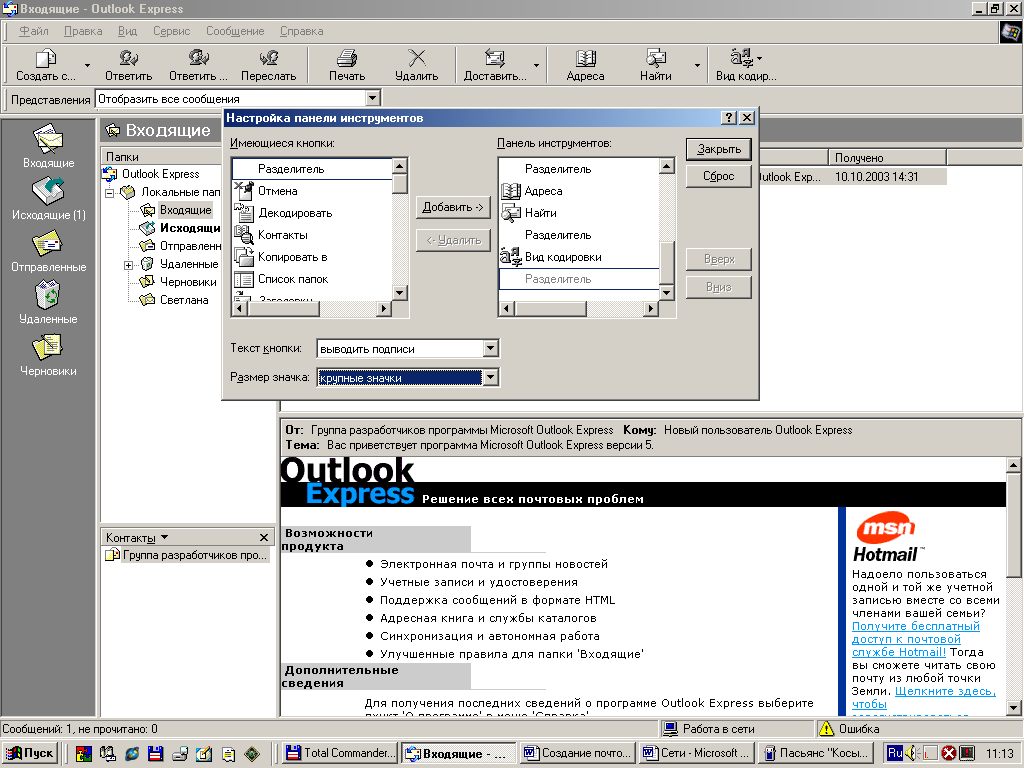
Task: Switch to Total Commander in taskbar
Action: coord(341,753)
